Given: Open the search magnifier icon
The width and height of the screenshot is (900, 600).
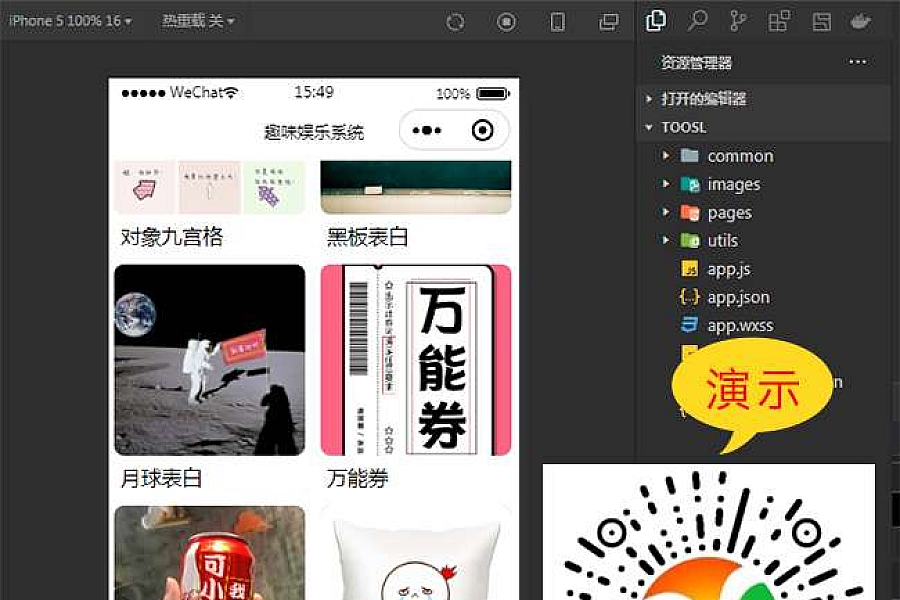Looking at the screenshot, I should click(697, 21).
